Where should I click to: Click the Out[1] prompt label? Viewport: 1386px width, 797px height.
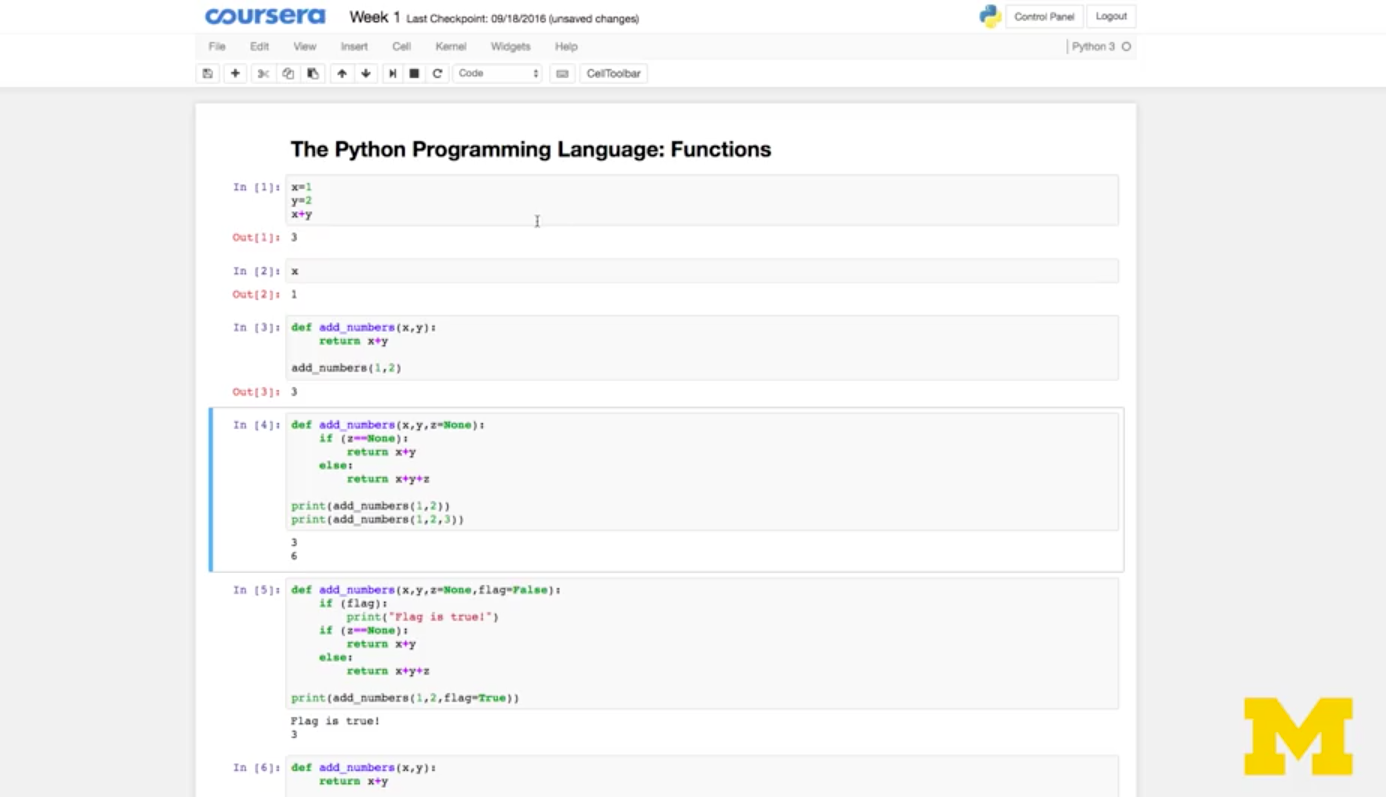[256, 238]
